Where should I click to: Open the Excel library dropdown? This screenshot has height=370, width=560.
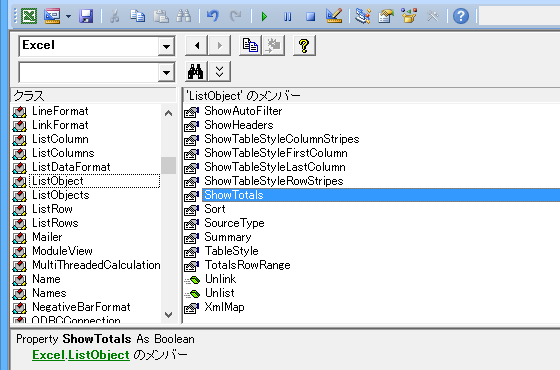click(166, 46)
